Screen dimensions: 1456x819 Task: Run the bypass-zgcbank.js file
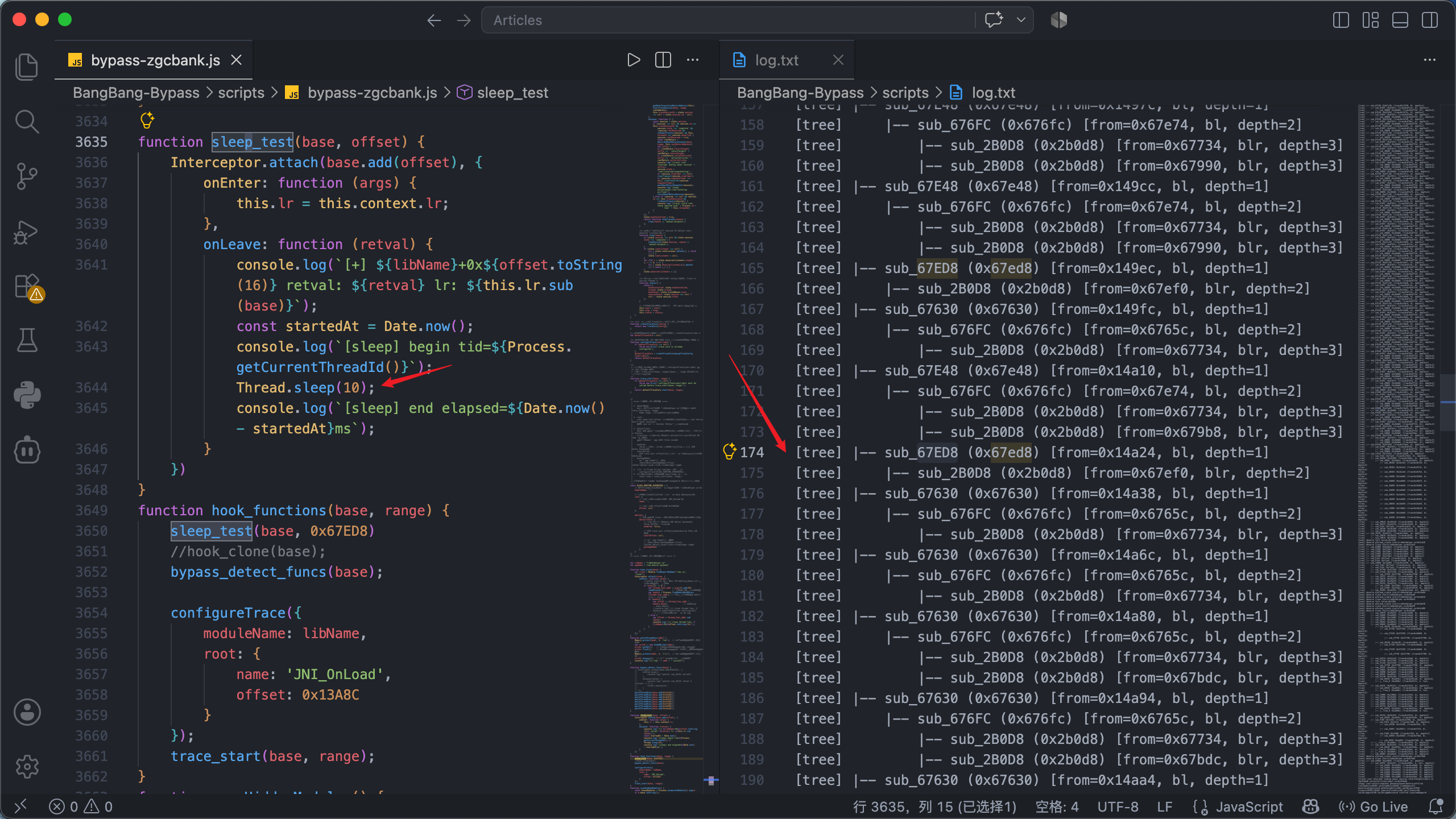tap(633, 60)
